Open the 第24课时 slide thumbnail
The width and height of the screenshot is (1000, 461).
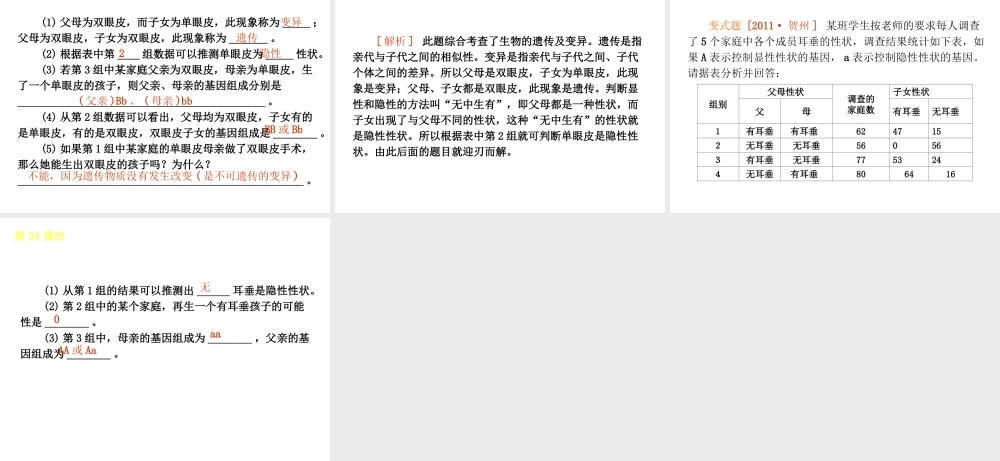(x=165, y=339)
